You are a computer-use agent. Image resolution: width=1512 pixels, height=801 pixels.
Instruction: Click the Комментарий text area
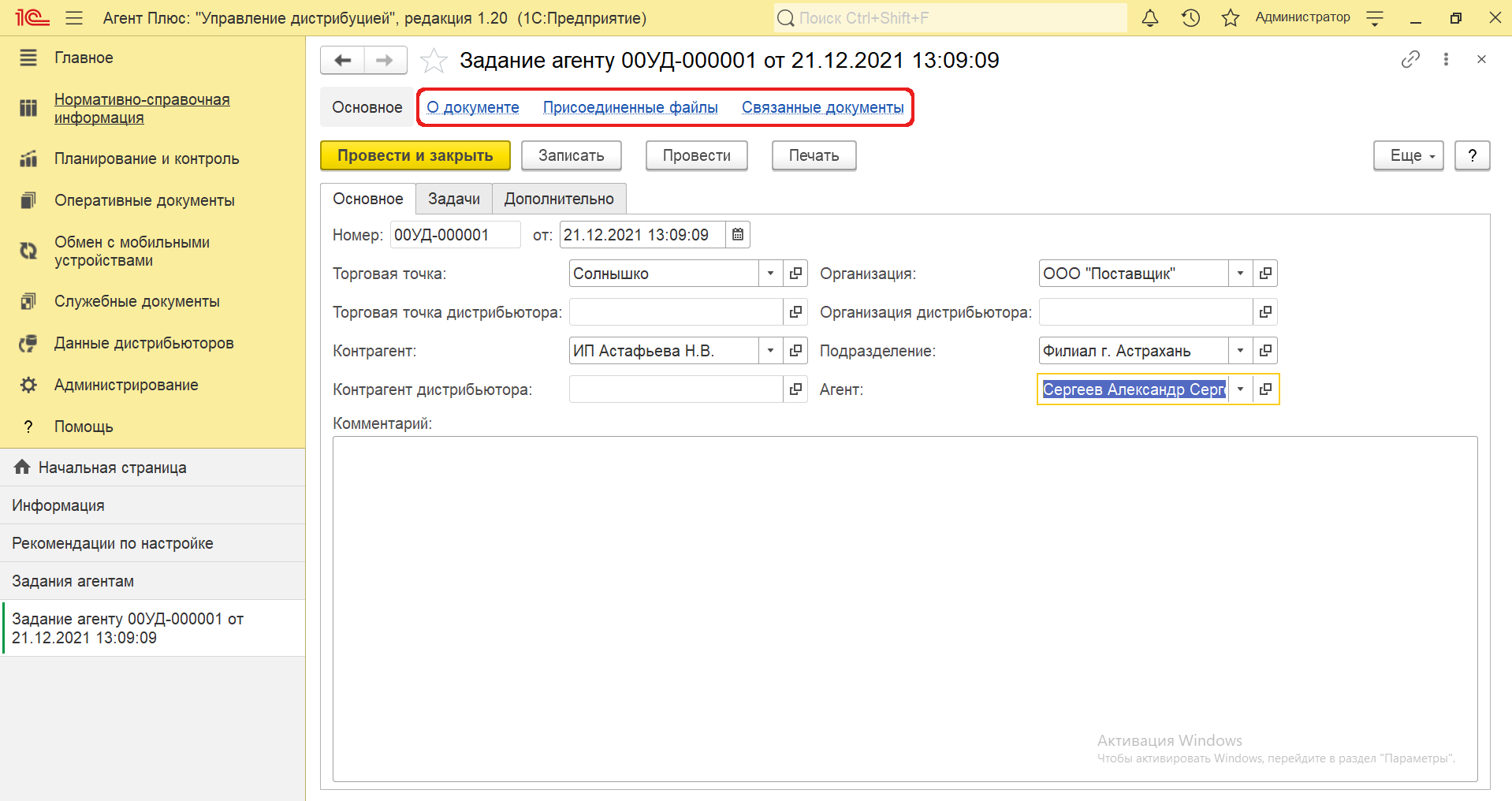(x=905, y=609)
